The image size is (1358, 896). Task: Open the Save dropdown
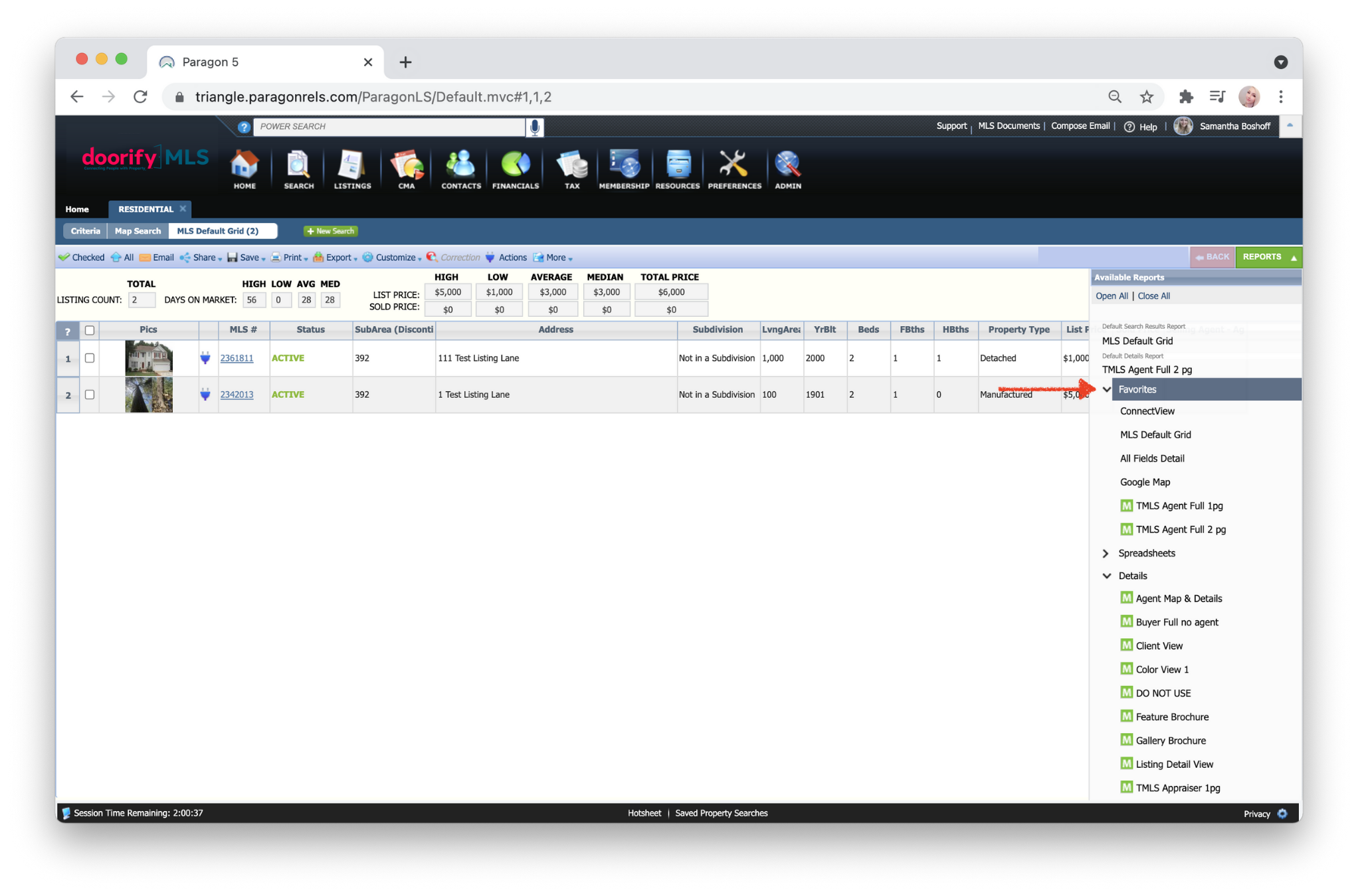pos(246,258)
